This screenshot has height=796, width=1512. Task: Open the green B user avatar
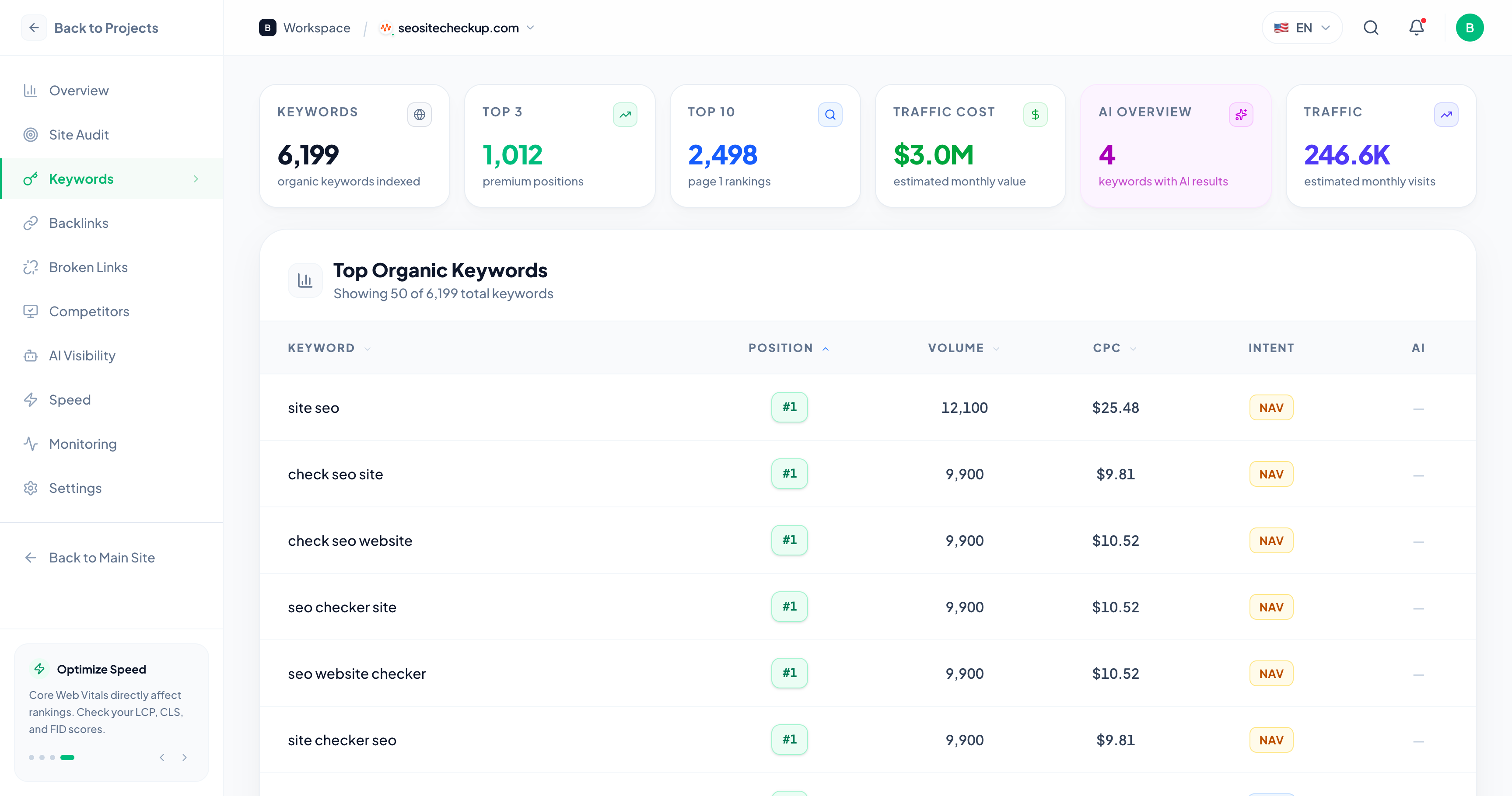pos(1469,28)
